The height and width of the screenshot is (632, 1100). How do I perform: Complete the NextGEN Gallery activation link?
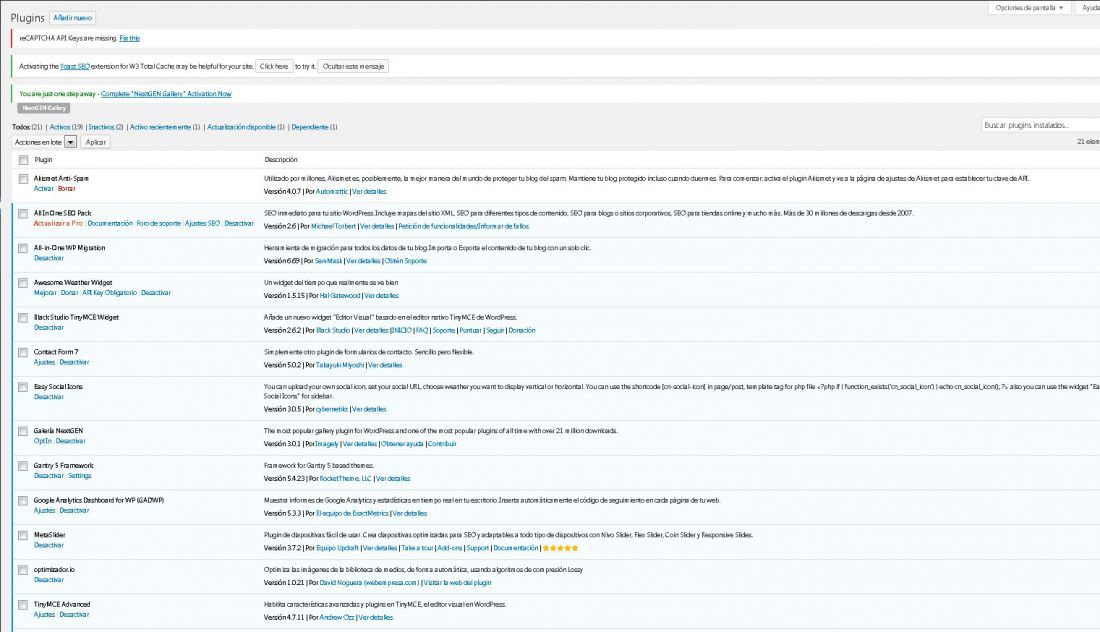tap(166, 94)
